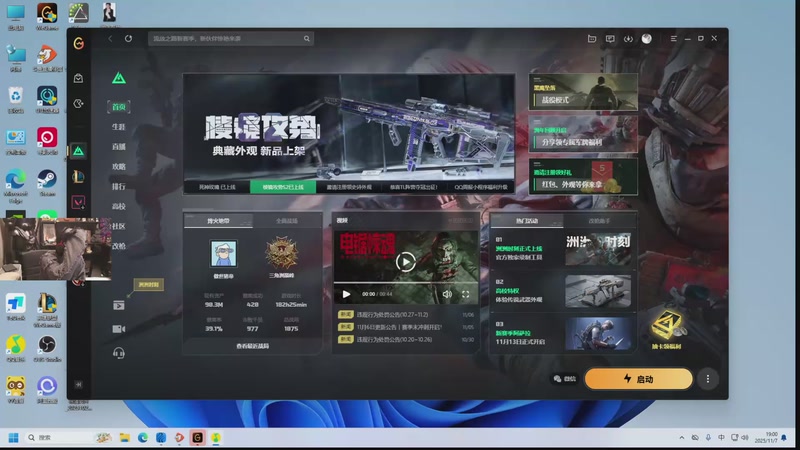Viewport: 800px width, 450px height.
Task: Open the message screen icon in title bar
Action: click(x=610, y=39)
